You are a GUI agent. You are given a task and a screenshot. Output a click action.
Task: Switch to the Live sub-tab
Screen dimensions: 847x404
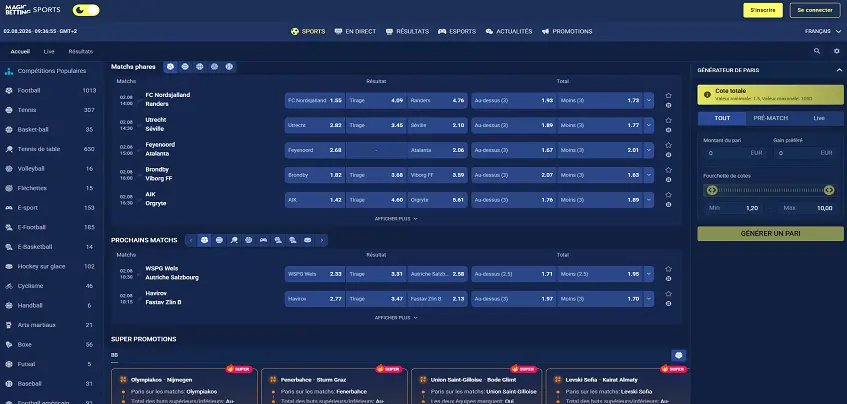tap(49, 52)
